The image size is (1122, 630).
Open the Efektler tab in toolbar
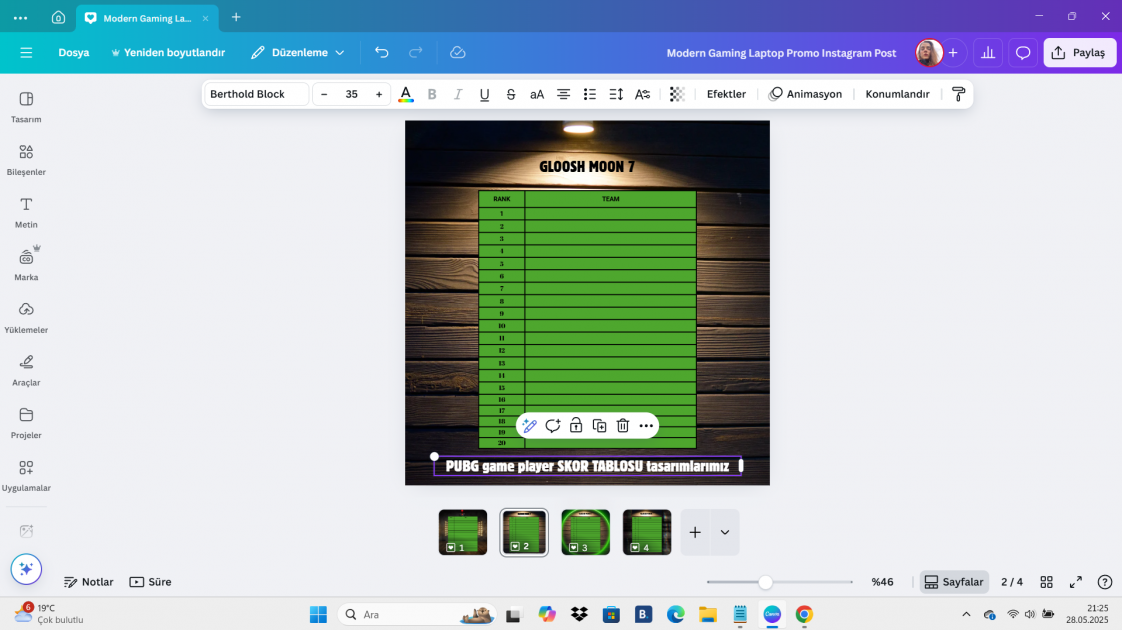tap(726, 94)
